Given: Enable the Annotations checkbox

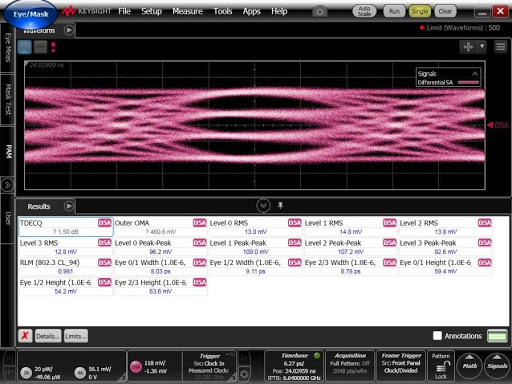Looking at the screenshot, I should click(x=437, y=336).
